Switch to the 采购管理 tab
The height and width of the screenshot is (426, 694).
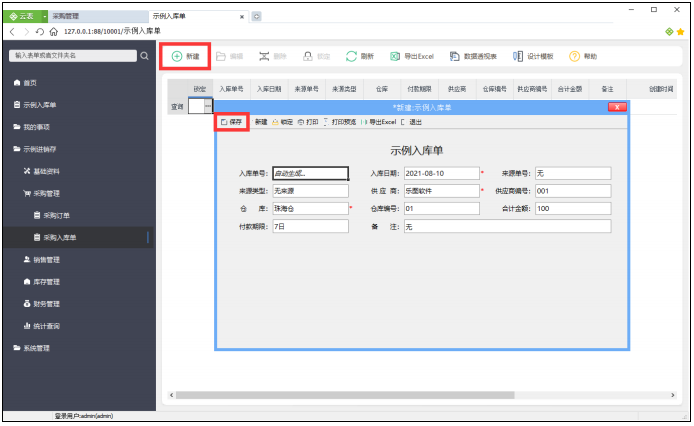[x=98, y=16]
